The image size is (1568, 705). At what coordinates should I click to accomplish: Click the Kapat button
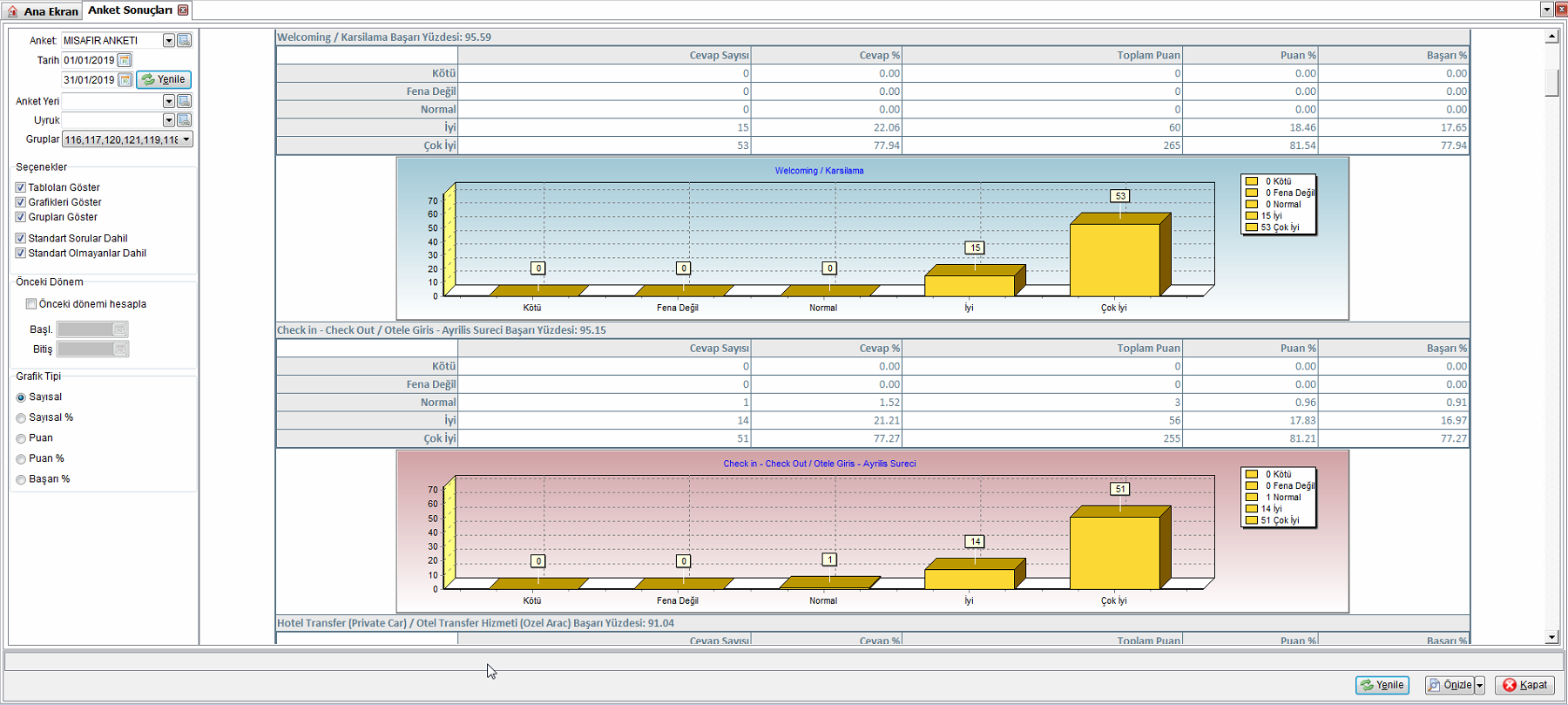1525,685
